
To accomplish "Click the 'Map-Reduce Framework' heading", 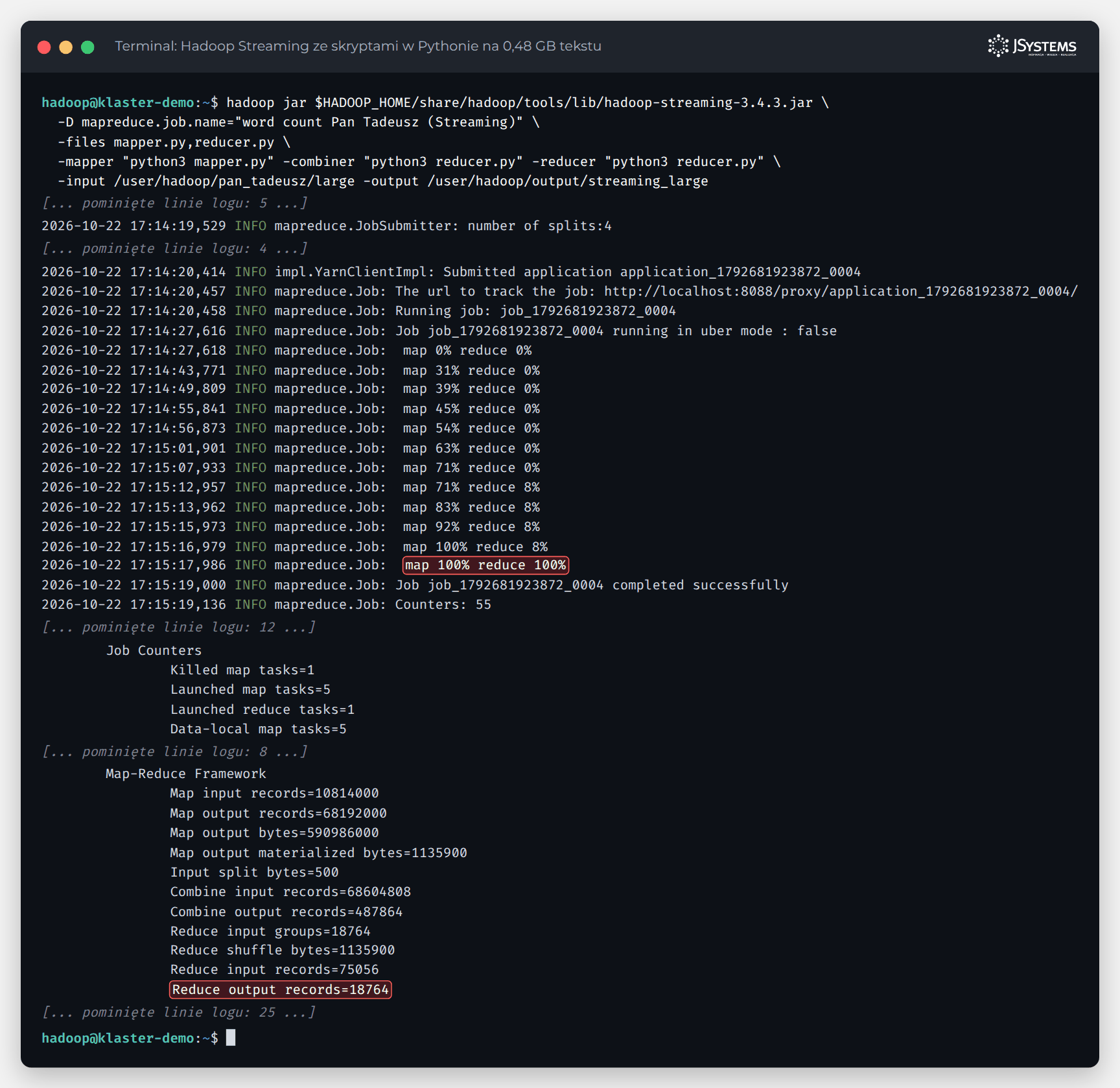I will pyautogui.click(x=186, y=774).
